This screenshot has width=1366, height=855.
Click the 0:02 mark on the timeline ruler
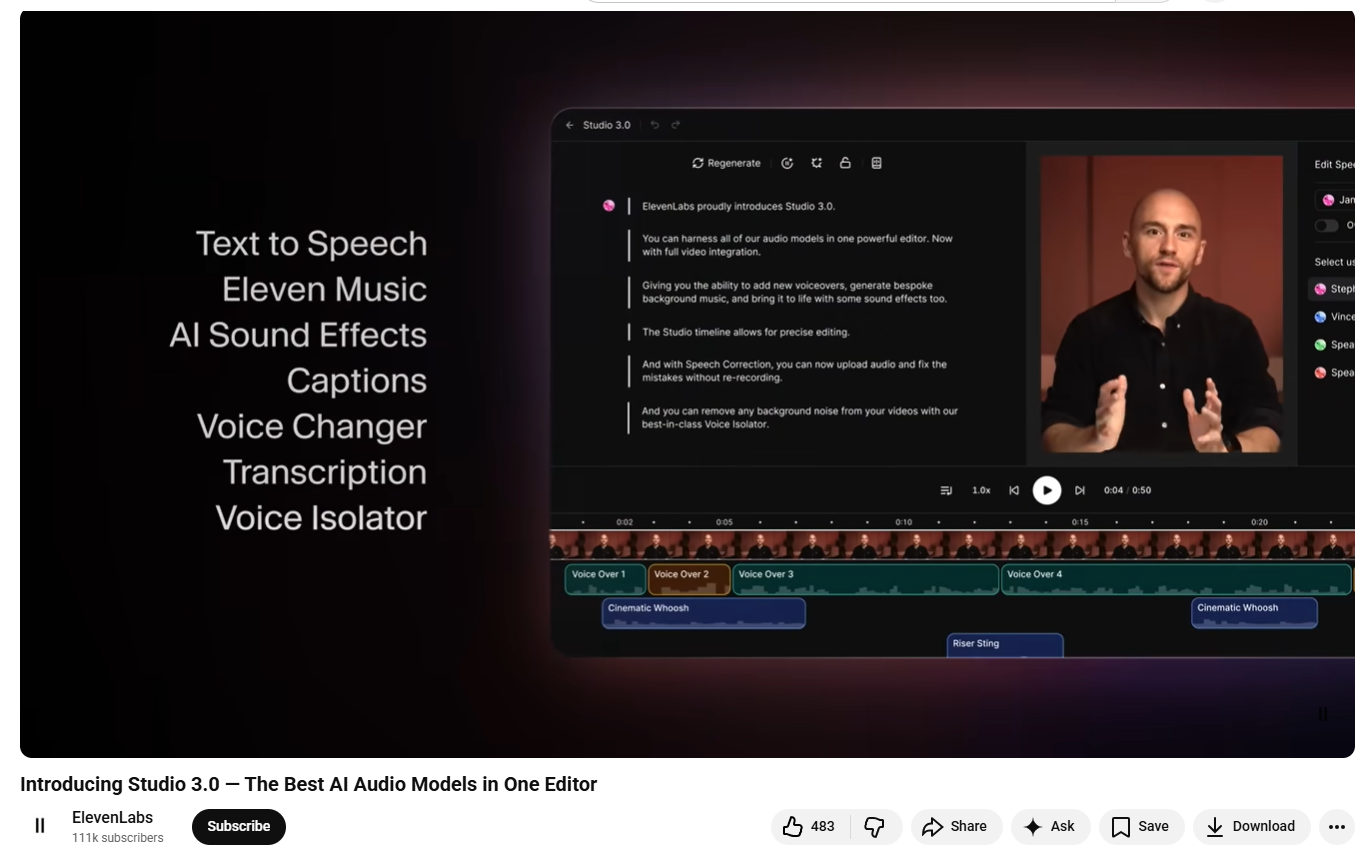(x=625, y=522)
